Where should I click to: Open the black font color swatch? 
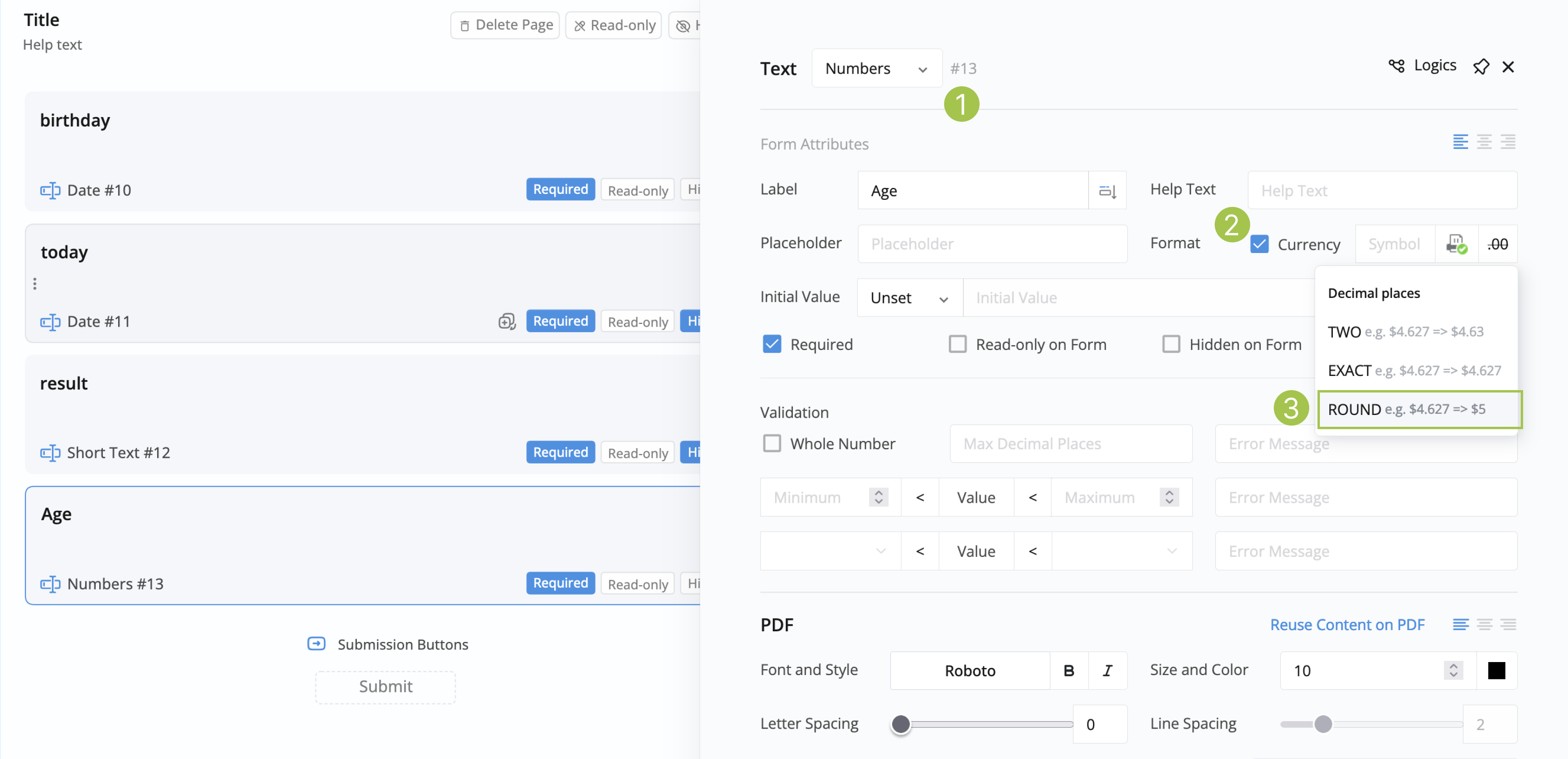click(1496, 670)
